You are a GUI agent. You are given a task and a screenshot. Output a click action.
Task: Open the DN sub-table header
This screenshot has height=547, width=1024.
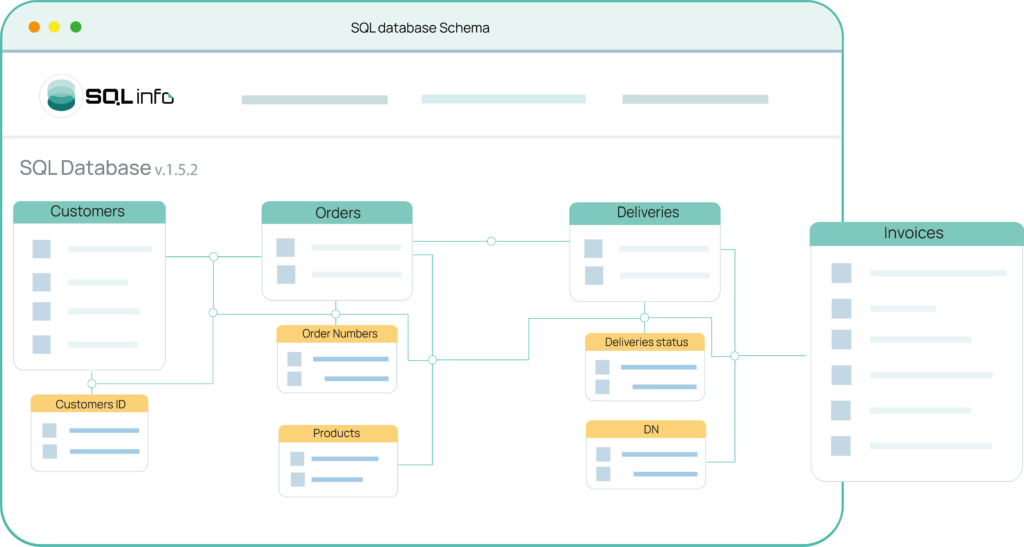coord(646,430)
